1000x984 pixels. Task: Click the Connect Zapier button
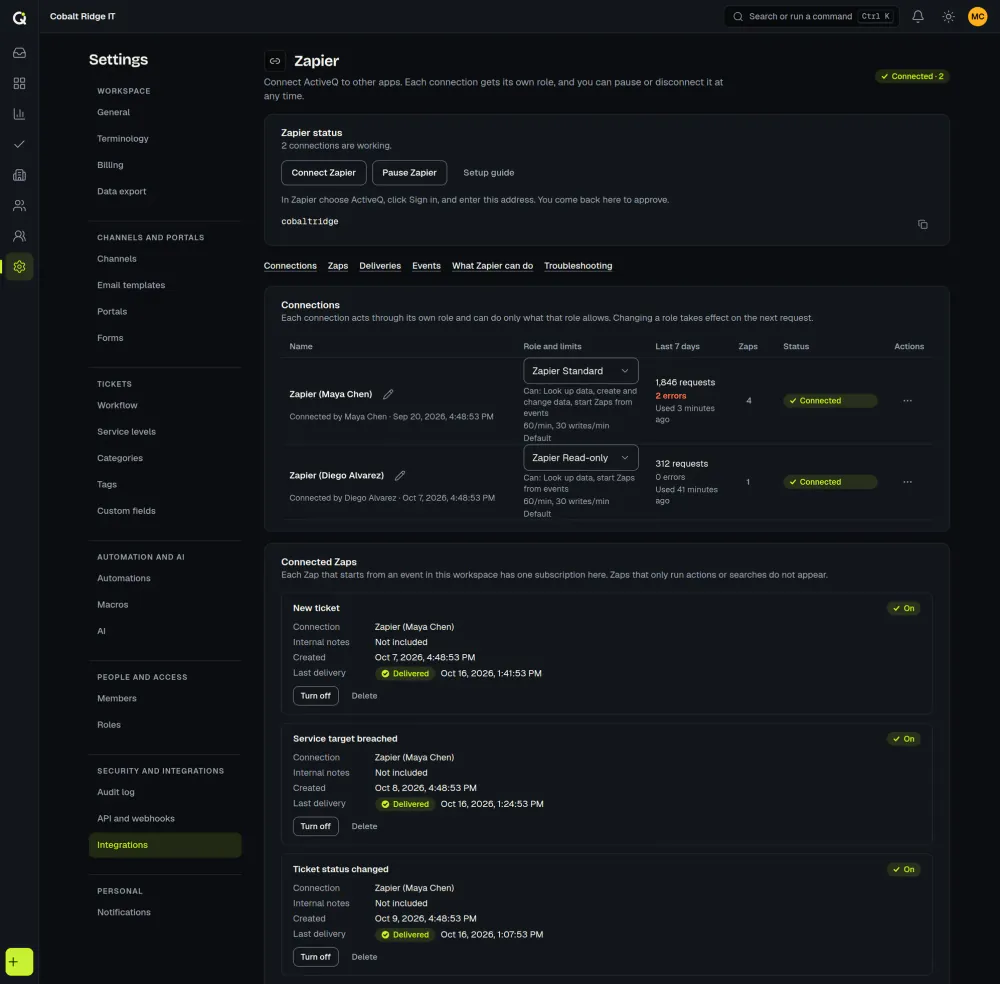point(323,173)
